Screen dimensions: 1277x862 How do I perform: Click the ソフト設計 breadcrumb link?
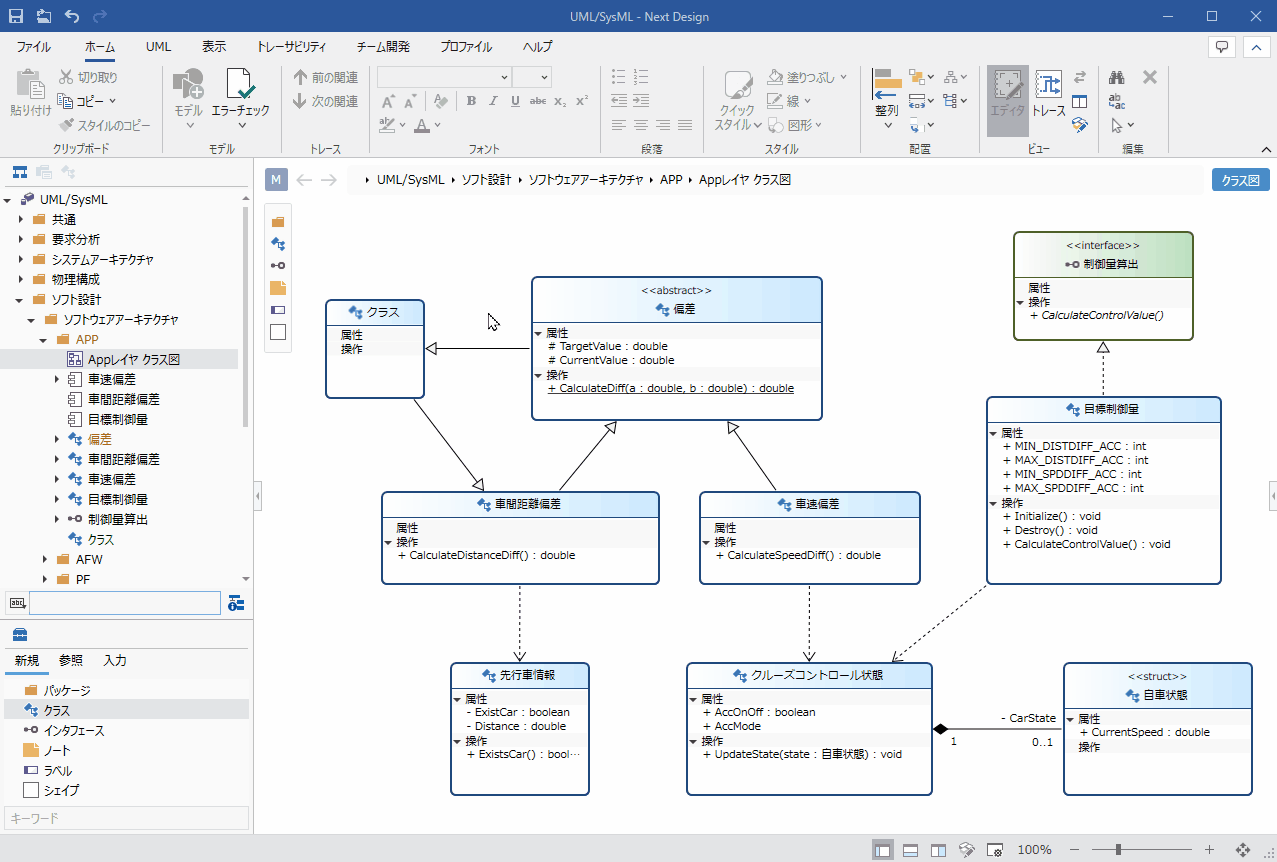(486, 180)
